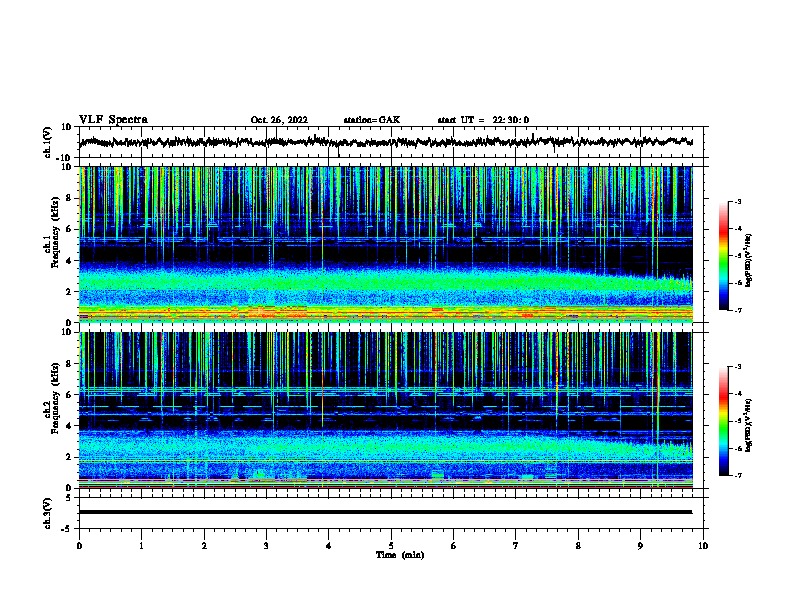The width and height of the screenshot is (792, 612).
Task: Click time axis tick label 6
Action: 454,546
